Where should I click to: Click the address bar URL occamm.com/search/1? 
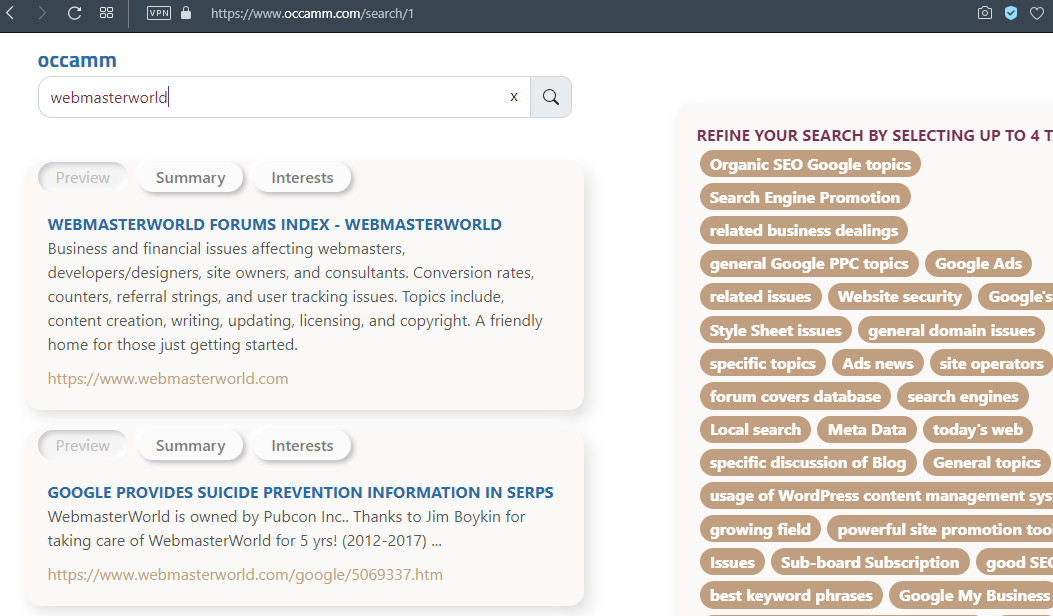click(312, 13)
